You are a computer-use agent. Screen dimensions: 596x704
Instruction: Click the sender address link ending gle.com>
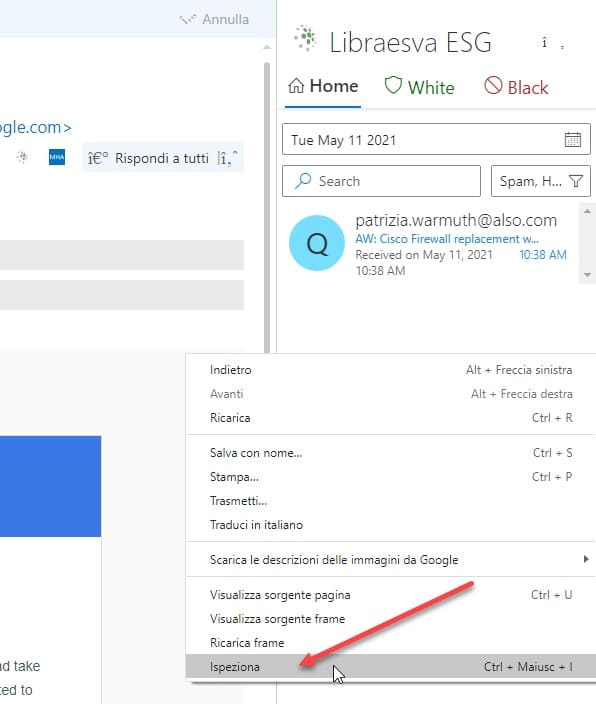[36, 128]
